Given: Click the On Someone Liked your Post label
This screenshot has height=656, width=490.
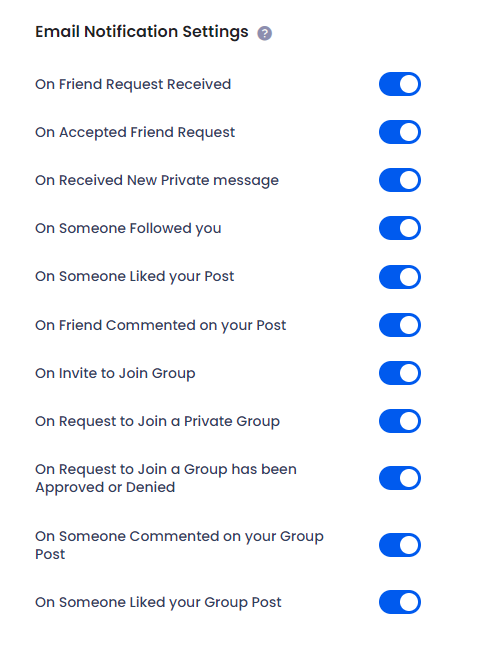Looking at the screenshot, I should coord(134,277).
